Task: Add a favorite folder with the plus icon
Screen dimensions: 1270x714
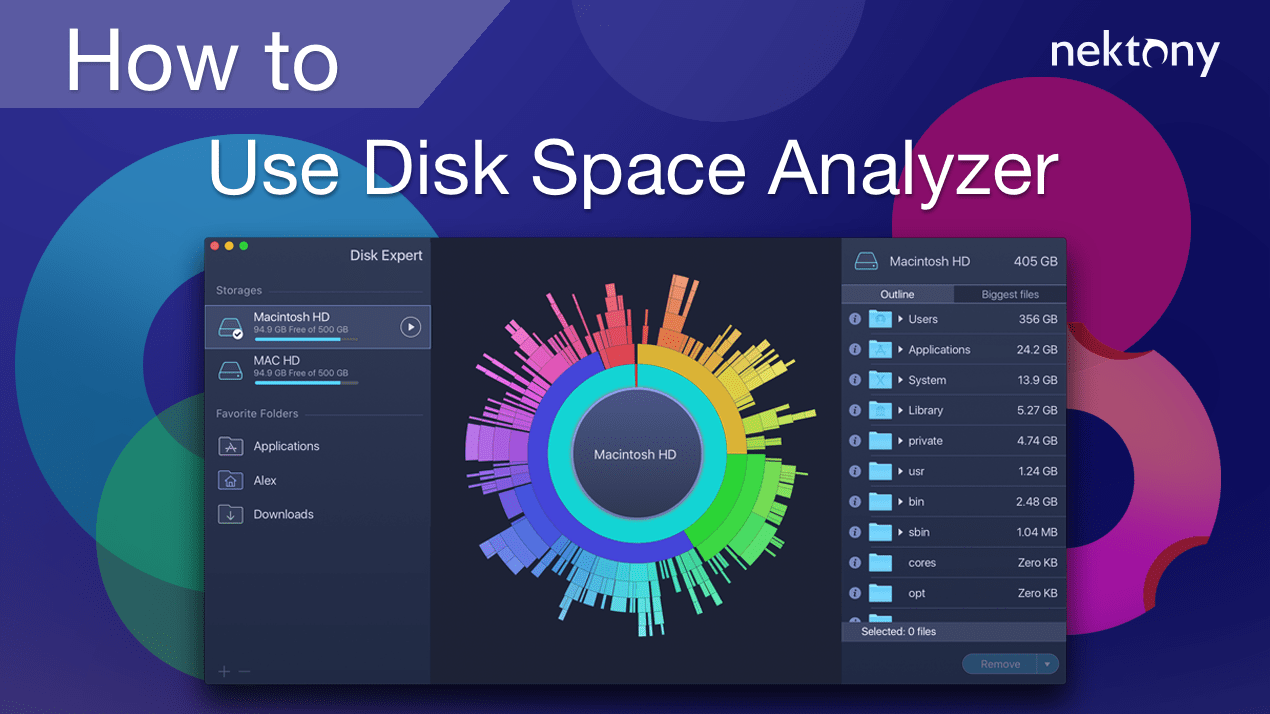Action: click(224, 671)
